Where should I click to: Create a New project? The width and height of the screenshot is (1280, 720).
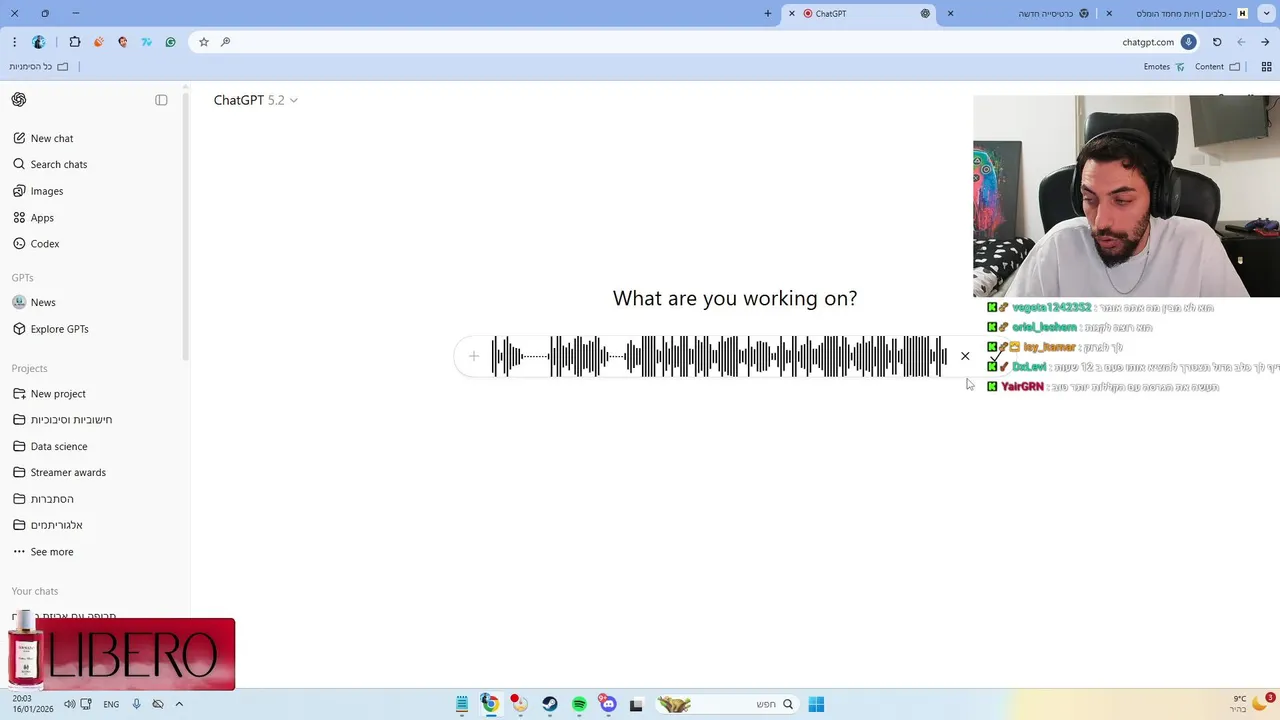coord(49,394)
